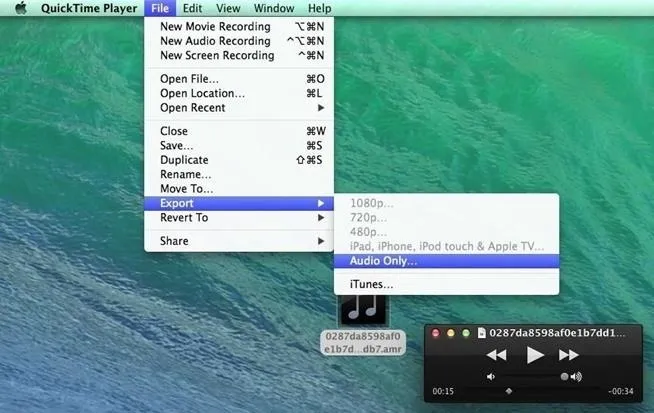
Task: Click the max-volume speaker icon
Action: (x=577, y=377)
